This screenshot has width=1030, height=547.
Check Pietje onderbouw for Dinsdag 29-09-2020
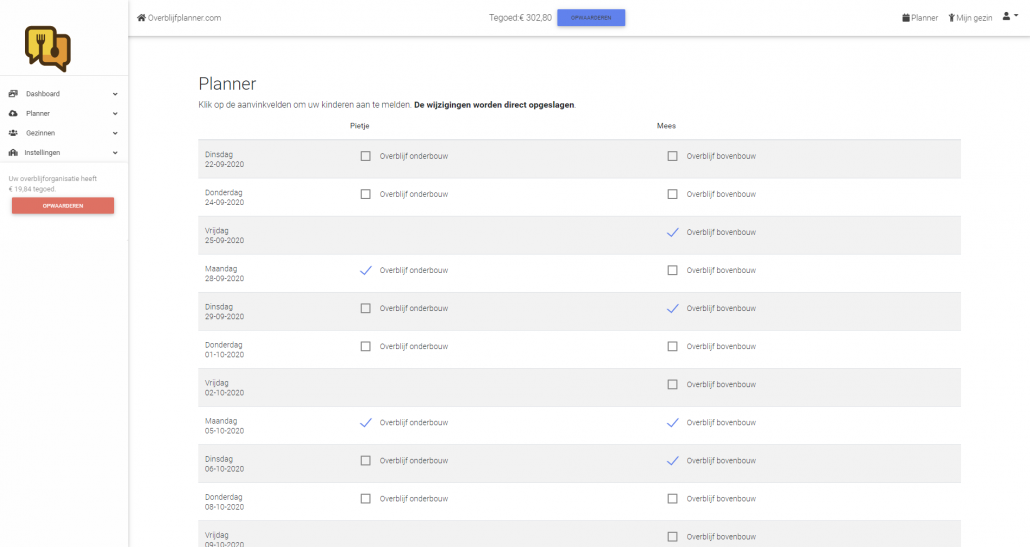point(365,309)
